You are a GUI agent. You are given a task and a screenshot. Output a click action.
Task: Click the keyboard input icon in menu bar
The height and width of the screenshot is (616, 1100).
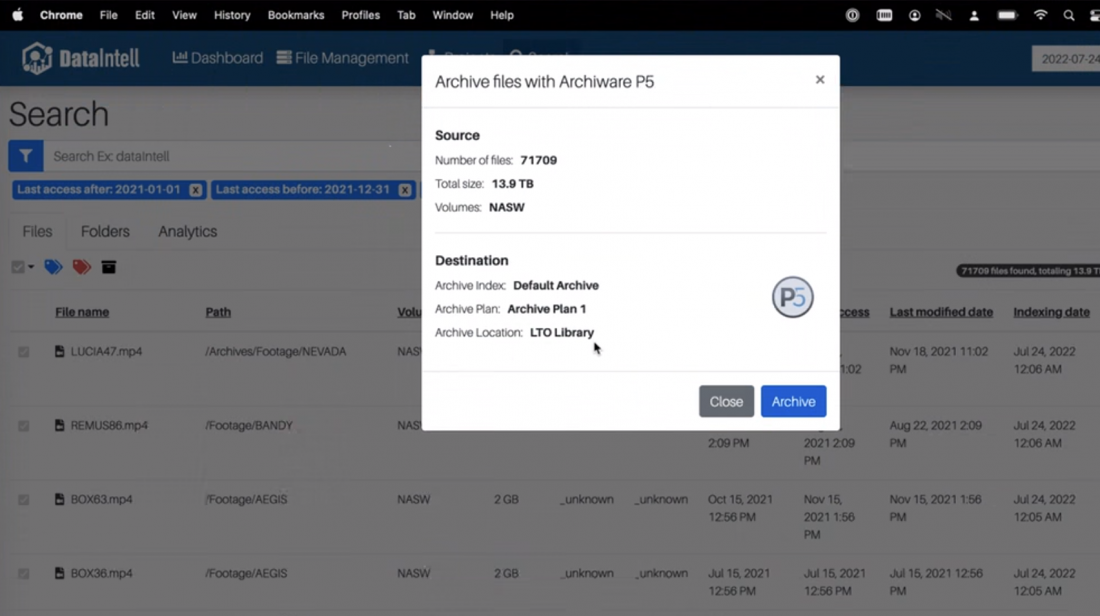(x=884, y=15)
